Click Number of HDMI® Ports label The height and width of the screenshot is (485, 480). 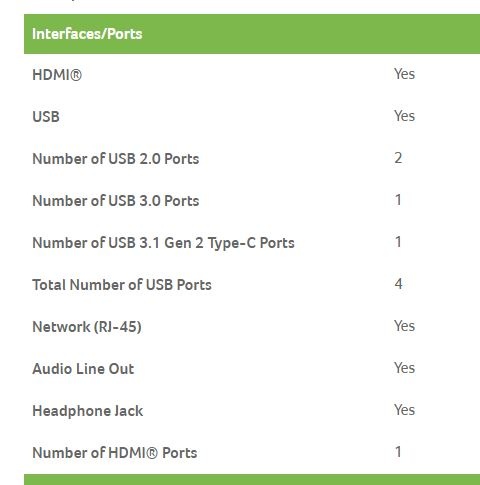point(115,453)
